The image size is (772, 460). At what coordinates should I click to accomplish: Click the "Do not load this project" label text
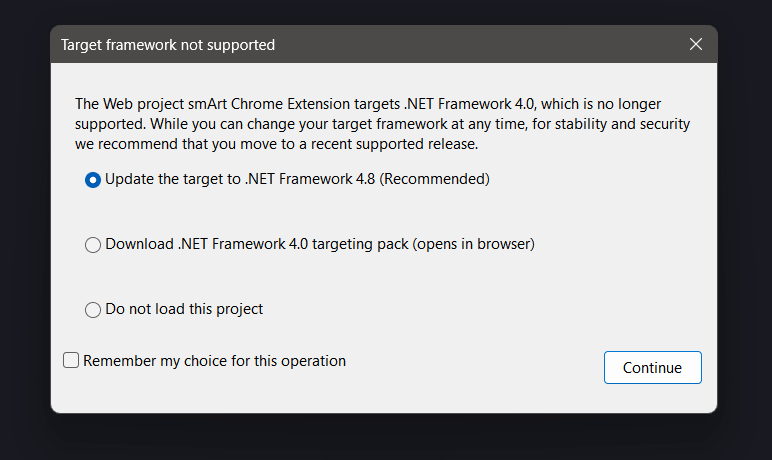coord(184,309)
